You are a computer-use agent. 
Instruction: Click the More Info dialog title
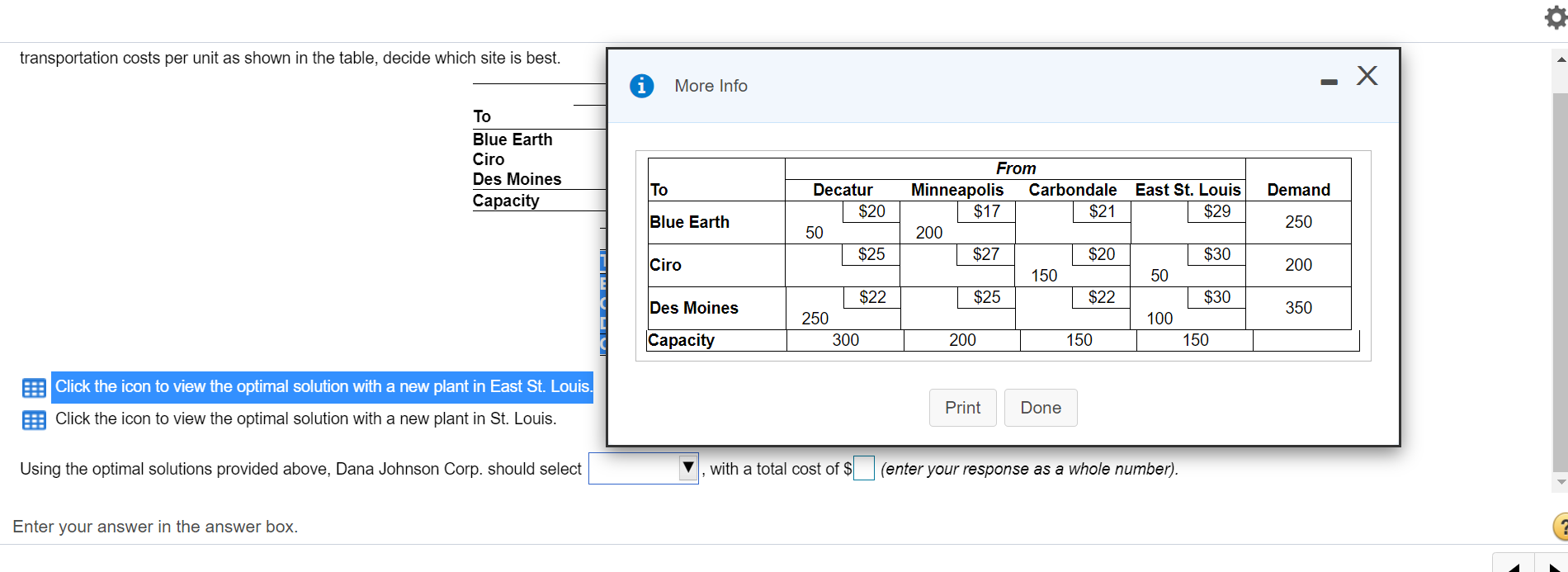click(x=711, y=86)
